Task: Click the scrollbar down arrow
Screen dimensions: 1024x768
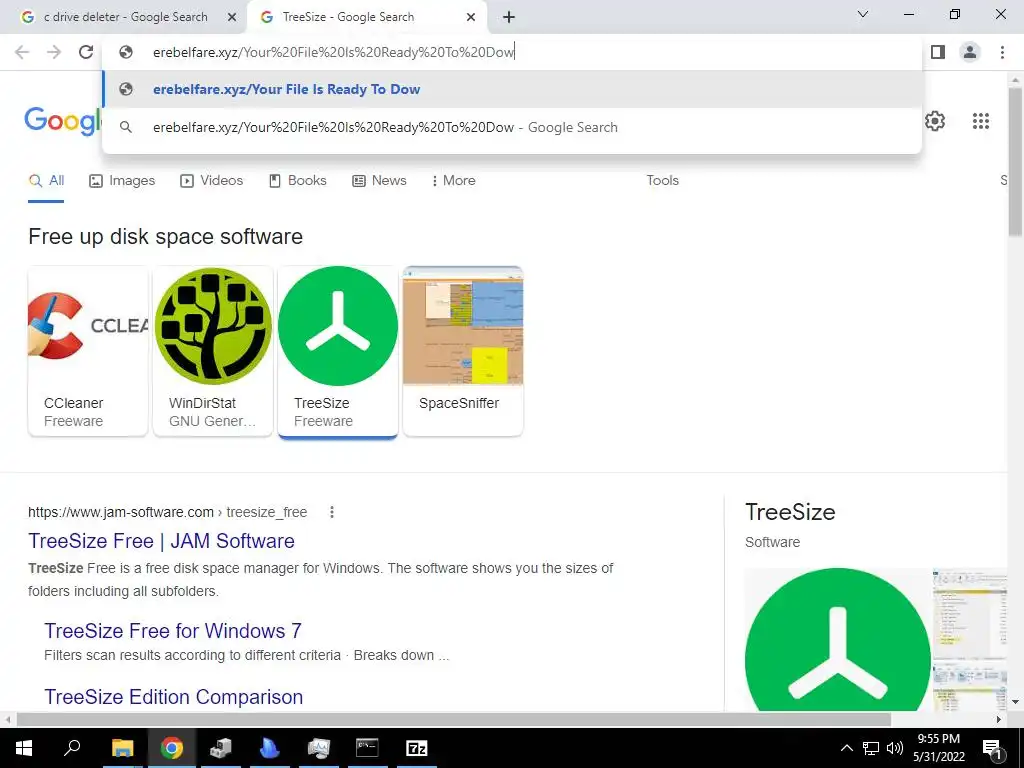Action: (1015, 702)
